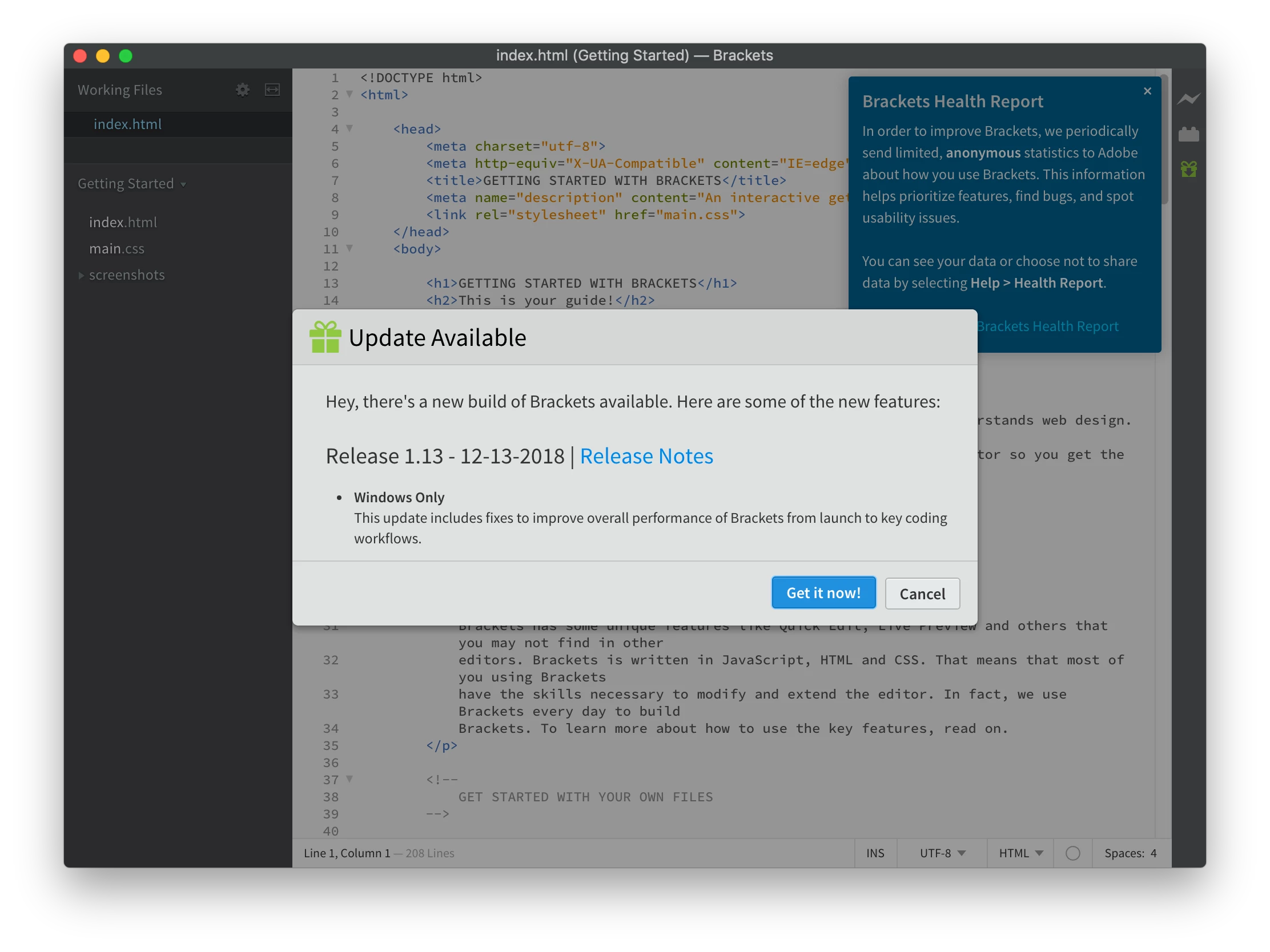Image resolution: width=1270 pixels, height=952 pixels.
Task: Open Working Files gear settings
Action: pos(242,90)
